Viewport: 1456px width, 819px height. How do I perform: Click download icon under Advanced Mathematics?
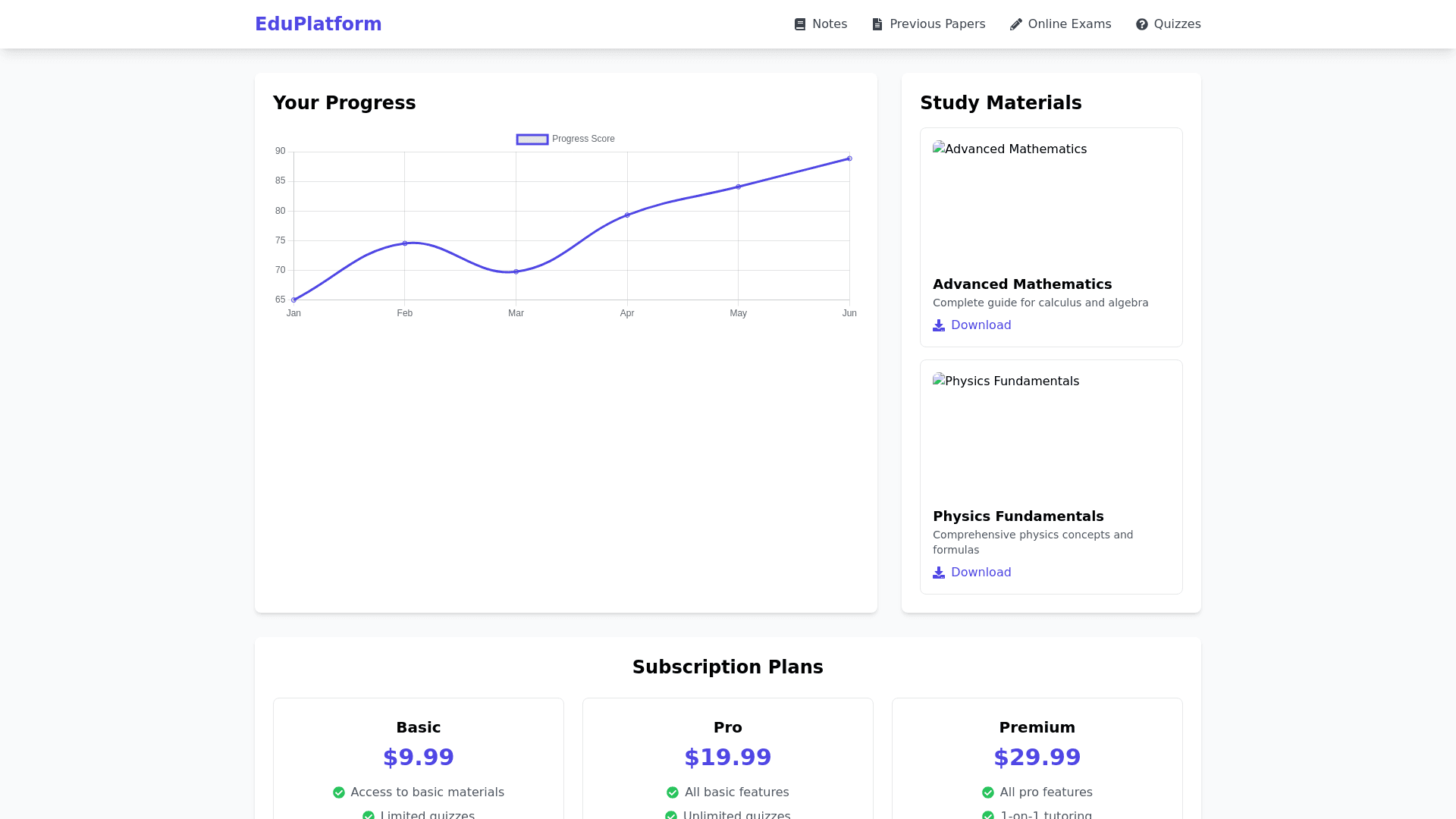coord(939,325)
